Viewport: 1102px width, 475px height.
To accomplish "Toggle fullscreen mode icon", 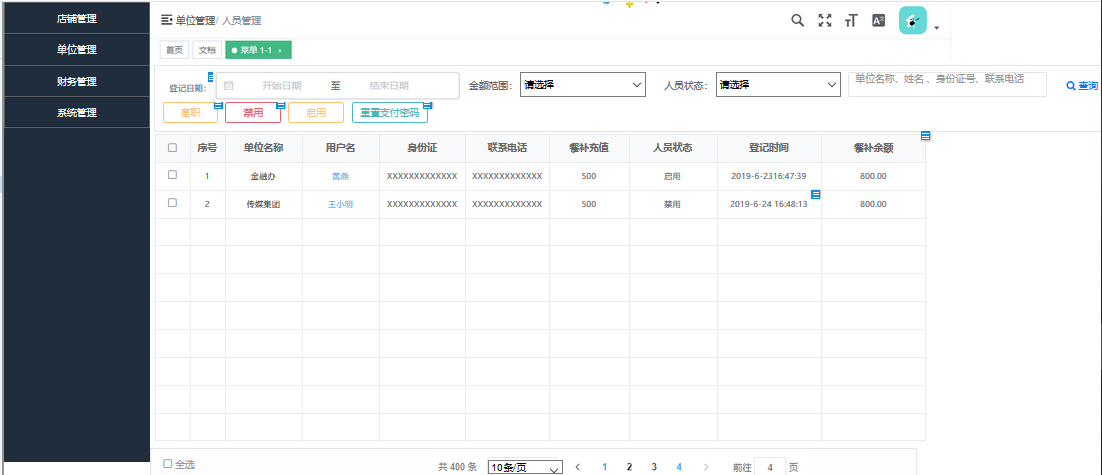I will tap(825, 20).
